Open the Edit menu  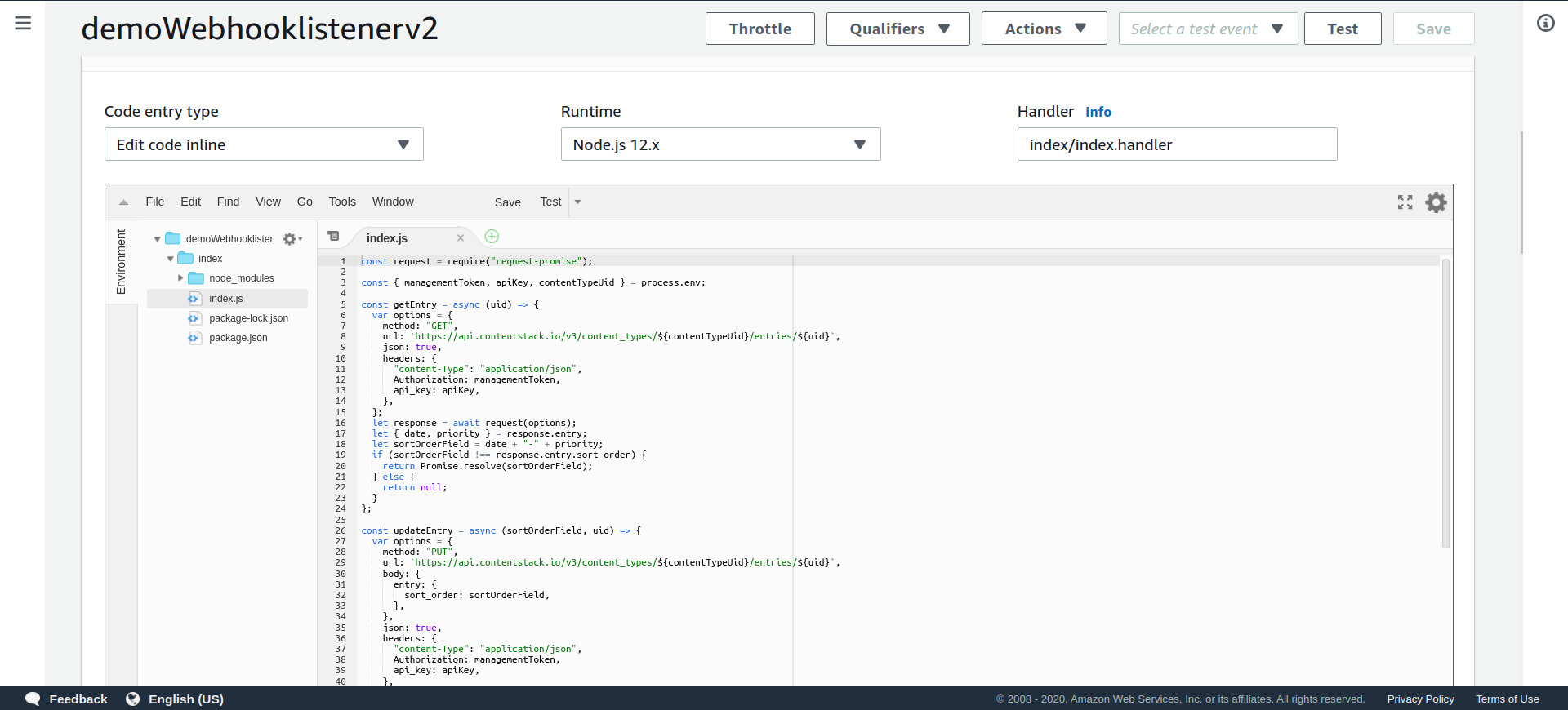190,202
